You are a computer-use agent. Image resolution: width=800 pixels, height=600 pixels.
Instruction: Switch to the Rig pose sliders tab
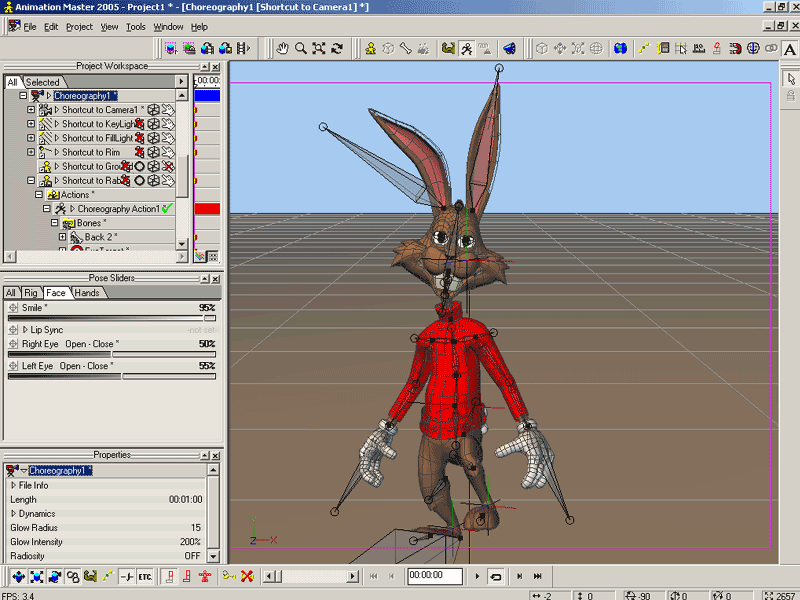[31, 293]
